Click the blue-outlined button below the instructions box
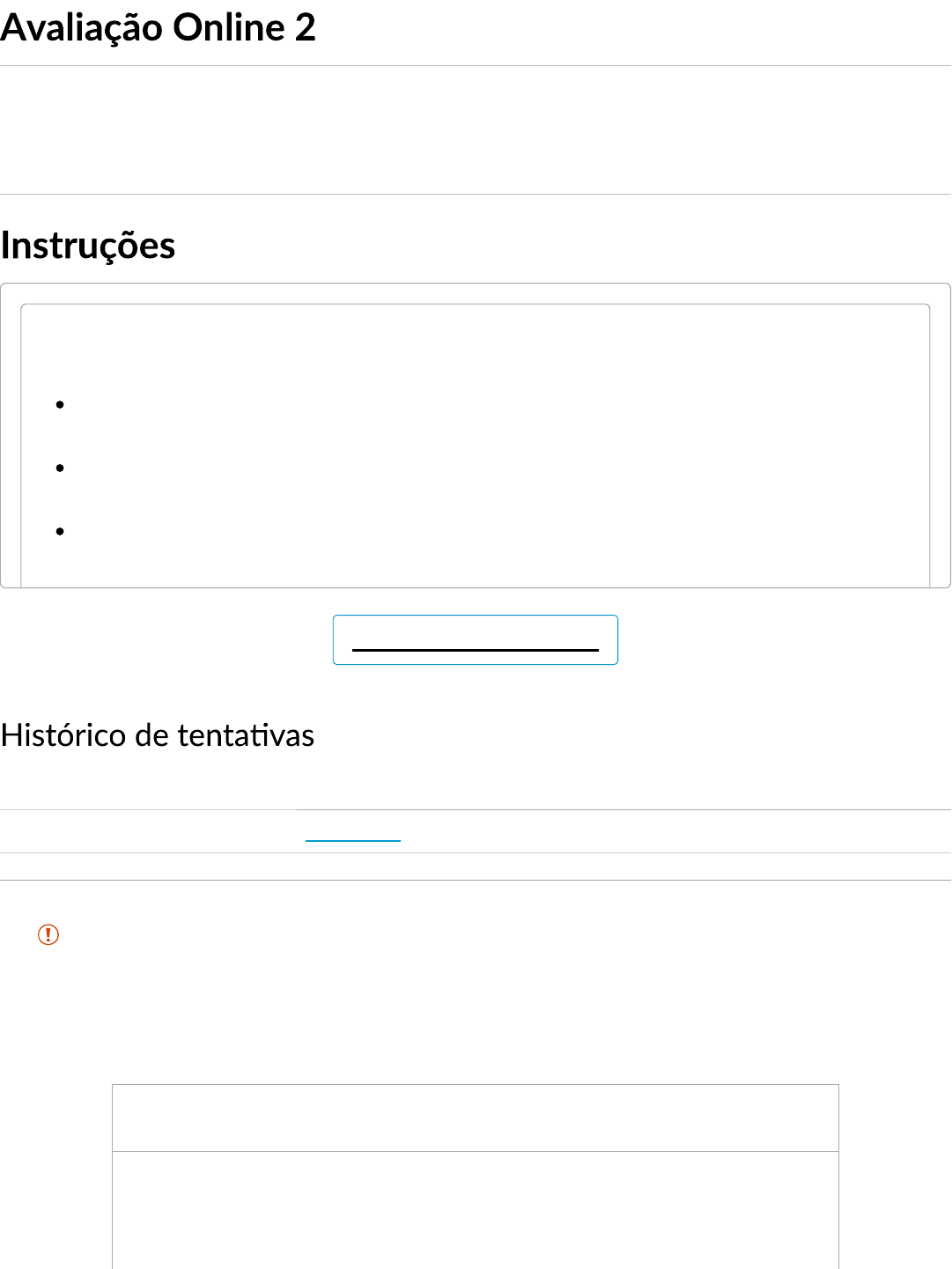The width and height of the screenshot is (952, 1269). pos(476,639)
